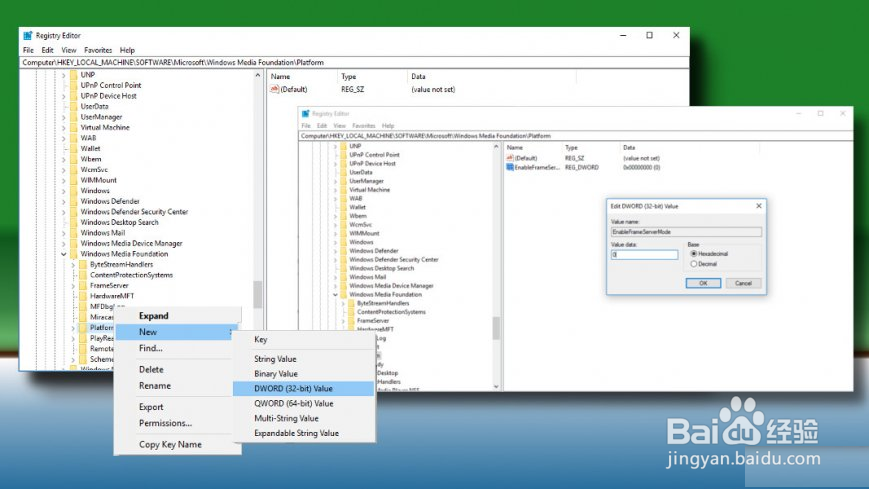Click the Windows folder icon in front window

click(74, 191)
